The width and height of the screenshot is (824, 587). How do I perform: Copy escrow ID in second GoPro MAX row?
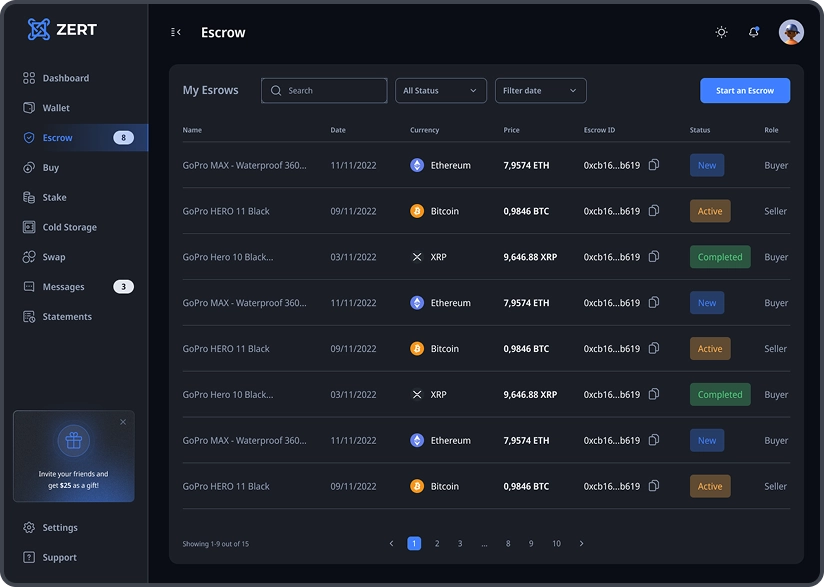click(x=654, y=302)
